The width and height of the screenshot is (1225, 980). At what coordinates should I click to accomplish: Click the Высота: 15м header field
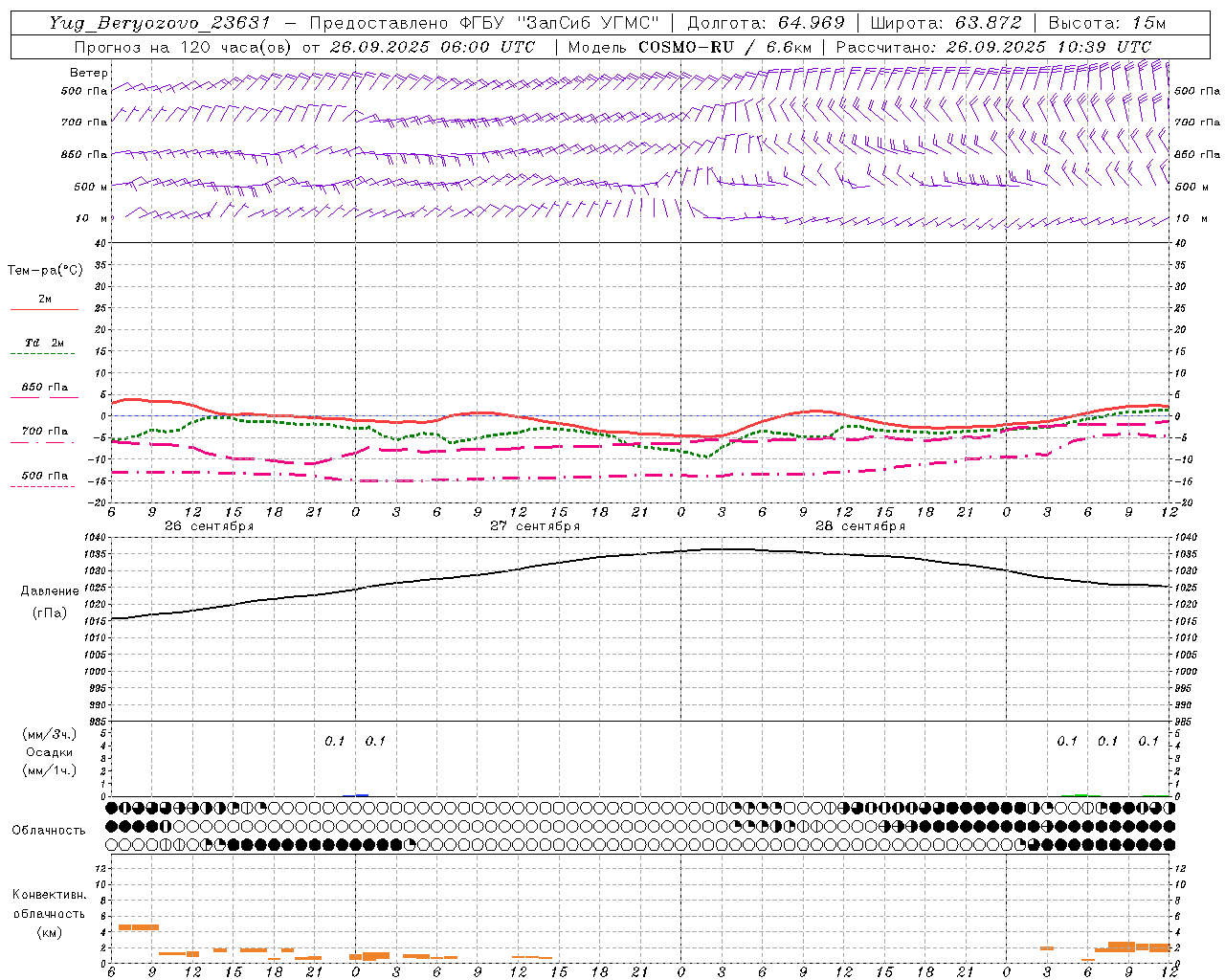pyautogui.click(x=1106, y=23)
